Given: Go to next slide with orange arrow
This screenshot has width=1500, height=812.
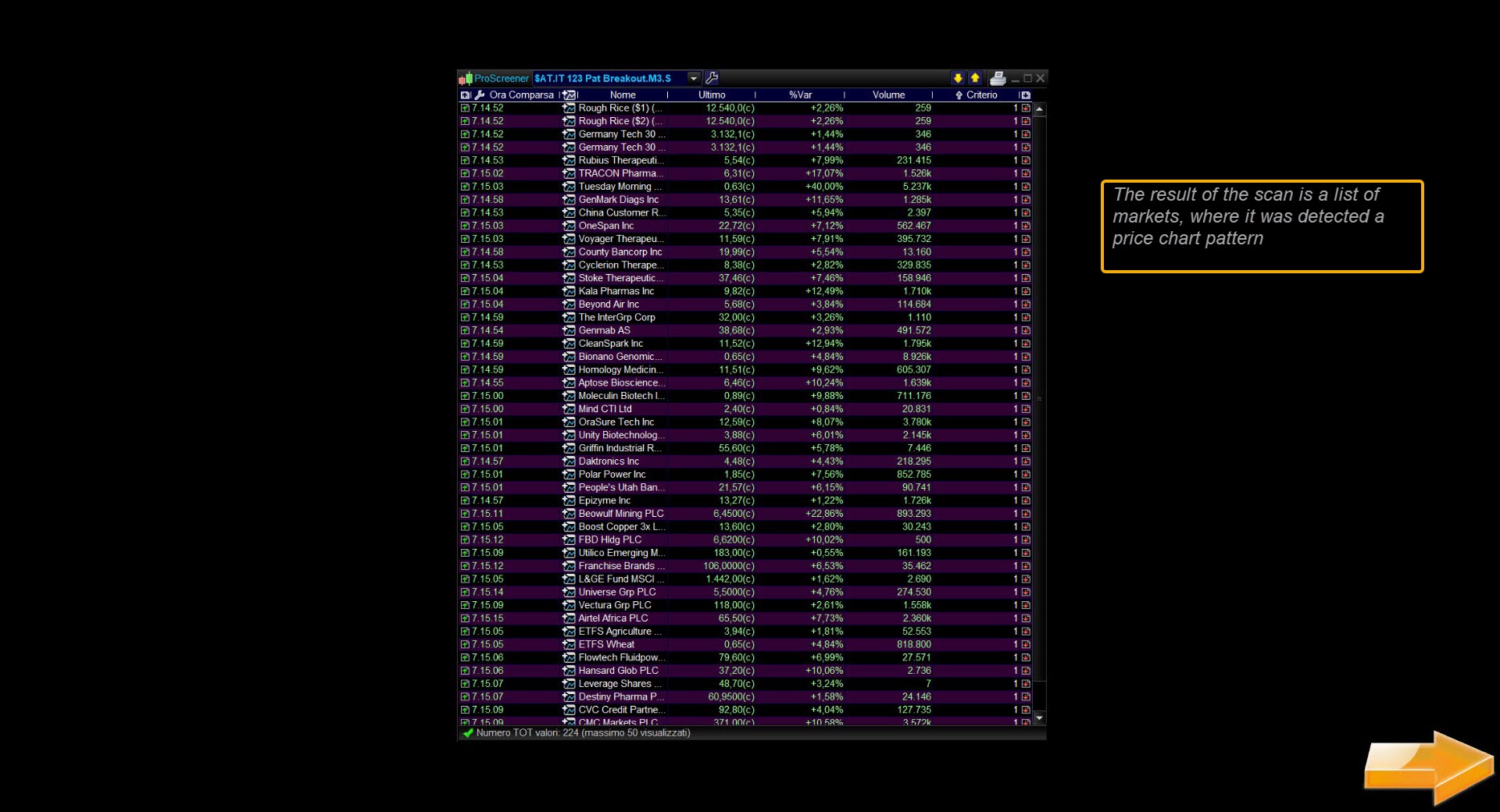Looking at the screenshot, I should [x=1429, y=768].
